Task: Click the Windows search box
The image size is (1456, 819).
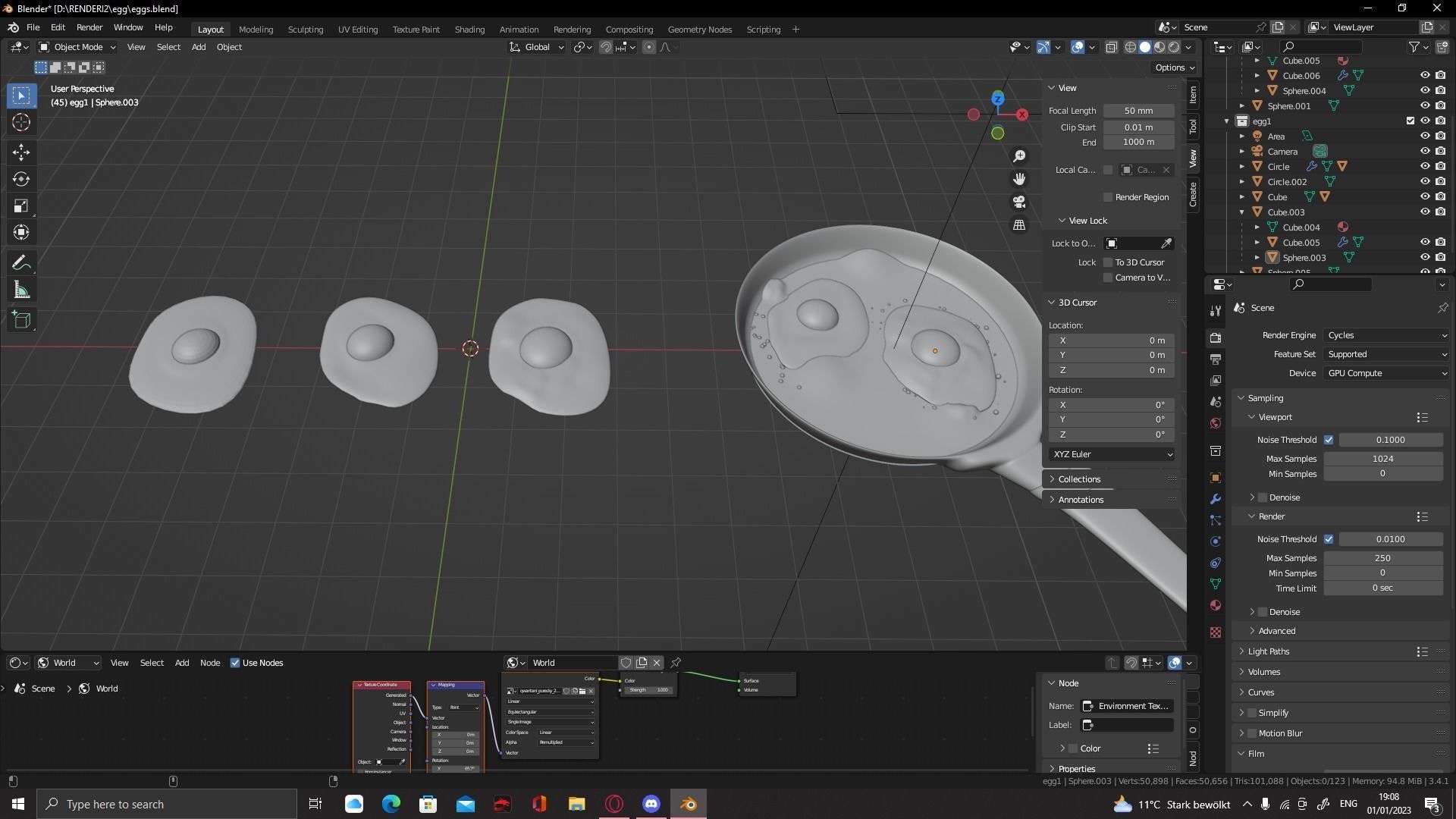Action: pyautogui.click(x=167, y=804)
